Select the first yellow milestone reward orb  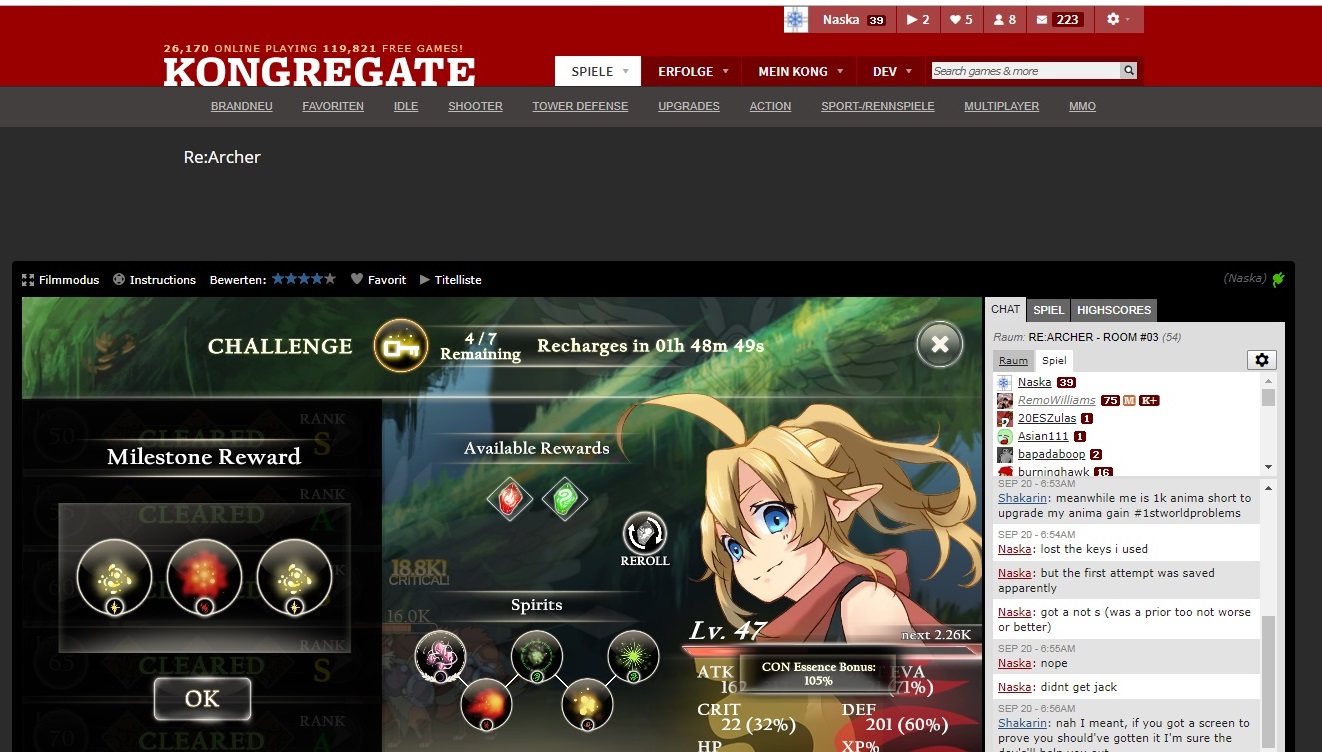[114, 577]
